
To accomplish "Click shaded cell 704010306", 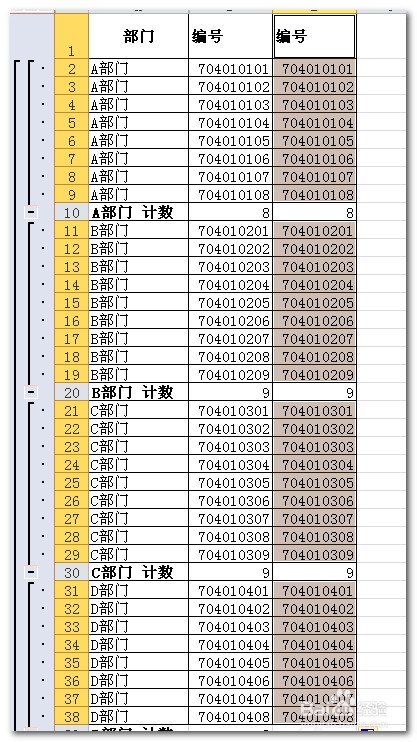I will 315,500.
